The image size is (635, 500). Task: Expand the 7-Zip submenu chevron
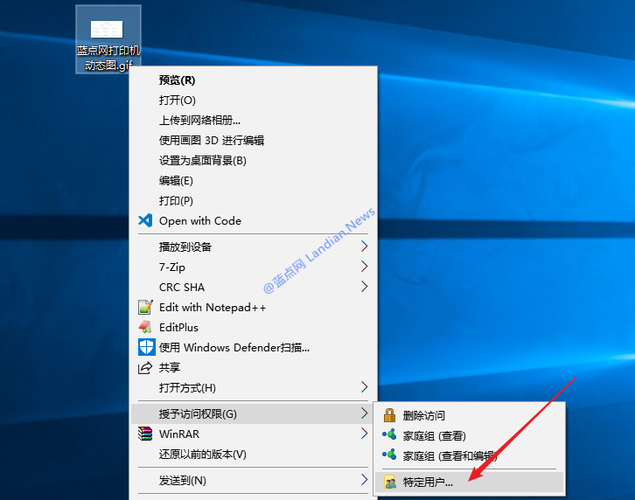point(364,266)
